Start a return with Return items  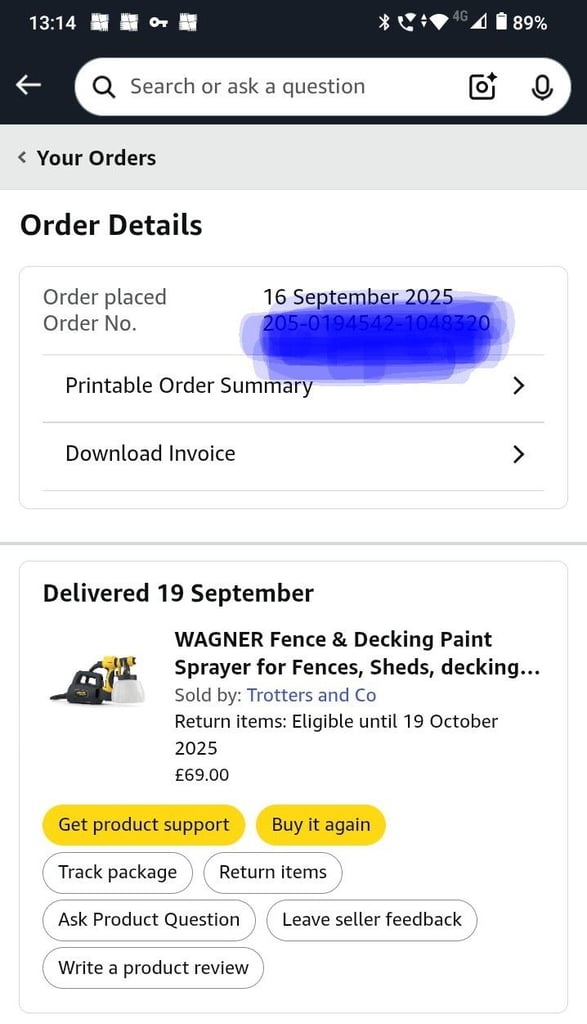[273, 872]
